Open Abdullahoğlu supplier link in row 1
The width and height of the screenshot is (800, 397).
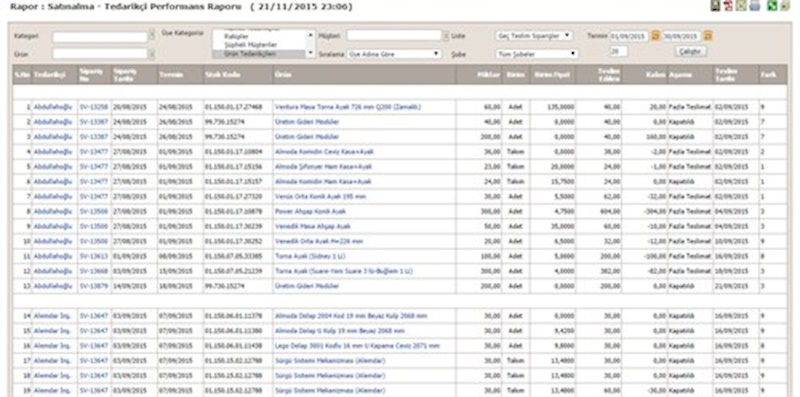point(53,107)
